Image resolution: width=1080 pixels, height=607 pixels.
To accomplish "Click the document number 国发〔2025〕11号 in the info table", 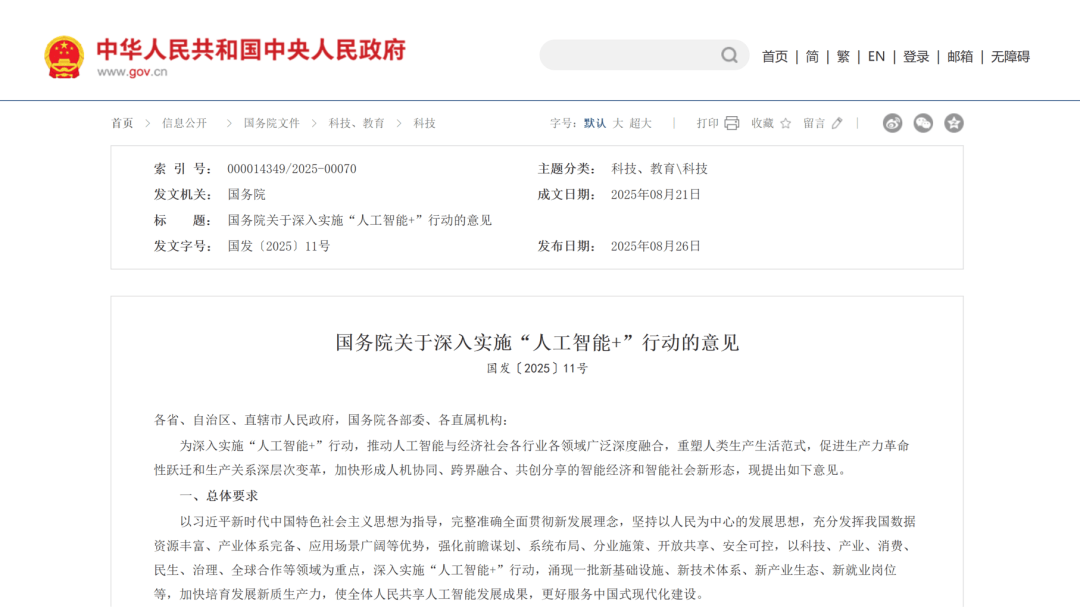I will [x=279, y=247].
